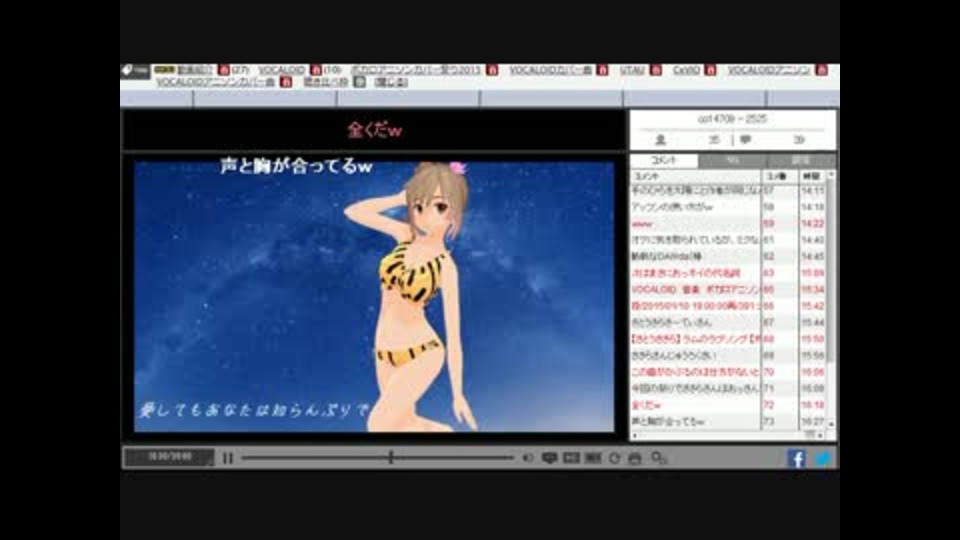
Task: Click the red icon after VOCALOIDカバー曲 tag
Action: click(x=602, y=70)
